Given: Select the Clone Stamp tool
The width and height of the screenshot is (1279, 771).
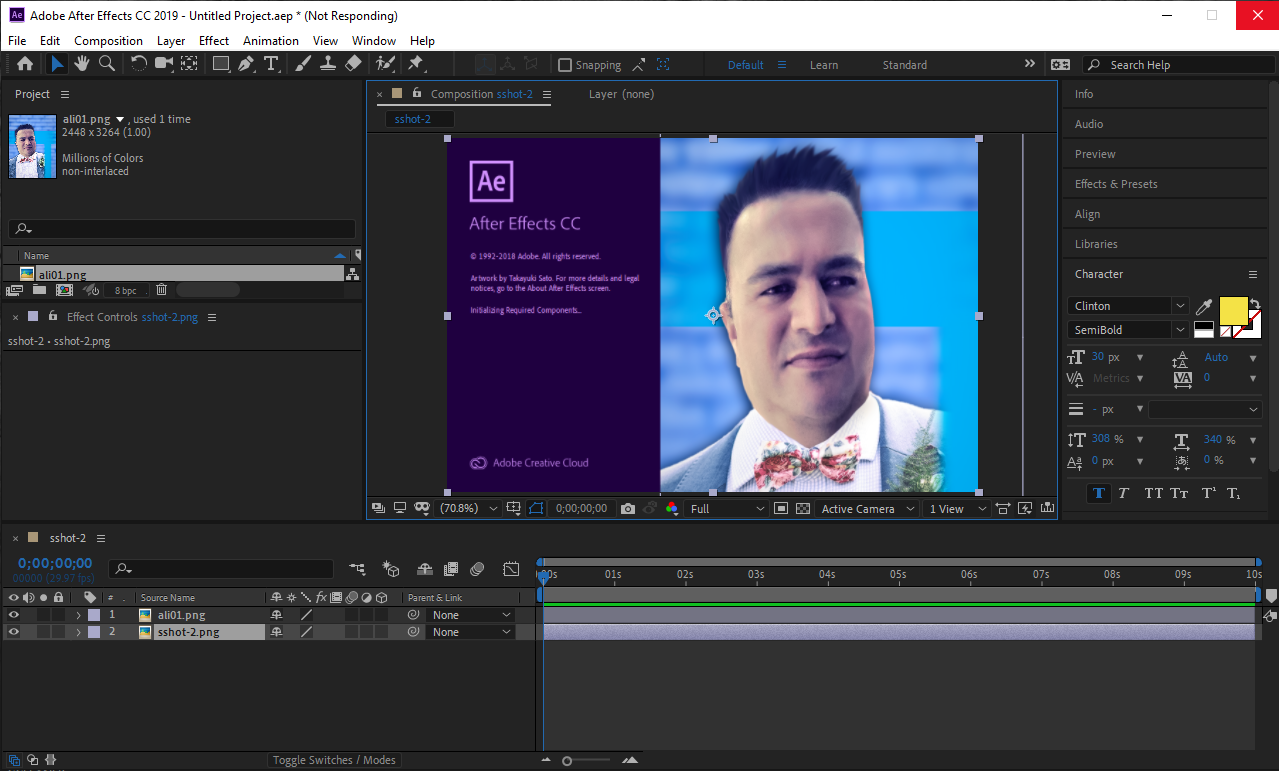Looking at the screenshot, I should click(327, 64).
